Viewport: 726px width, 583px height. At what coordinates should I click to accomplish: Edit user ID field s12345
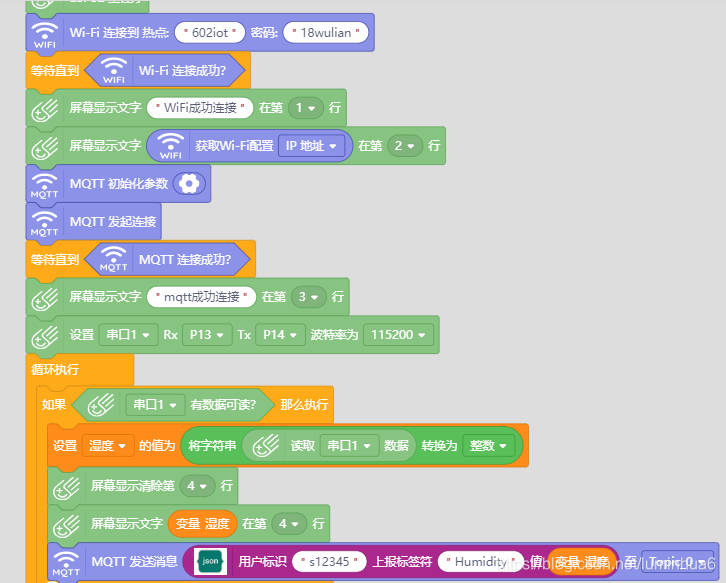329,562
